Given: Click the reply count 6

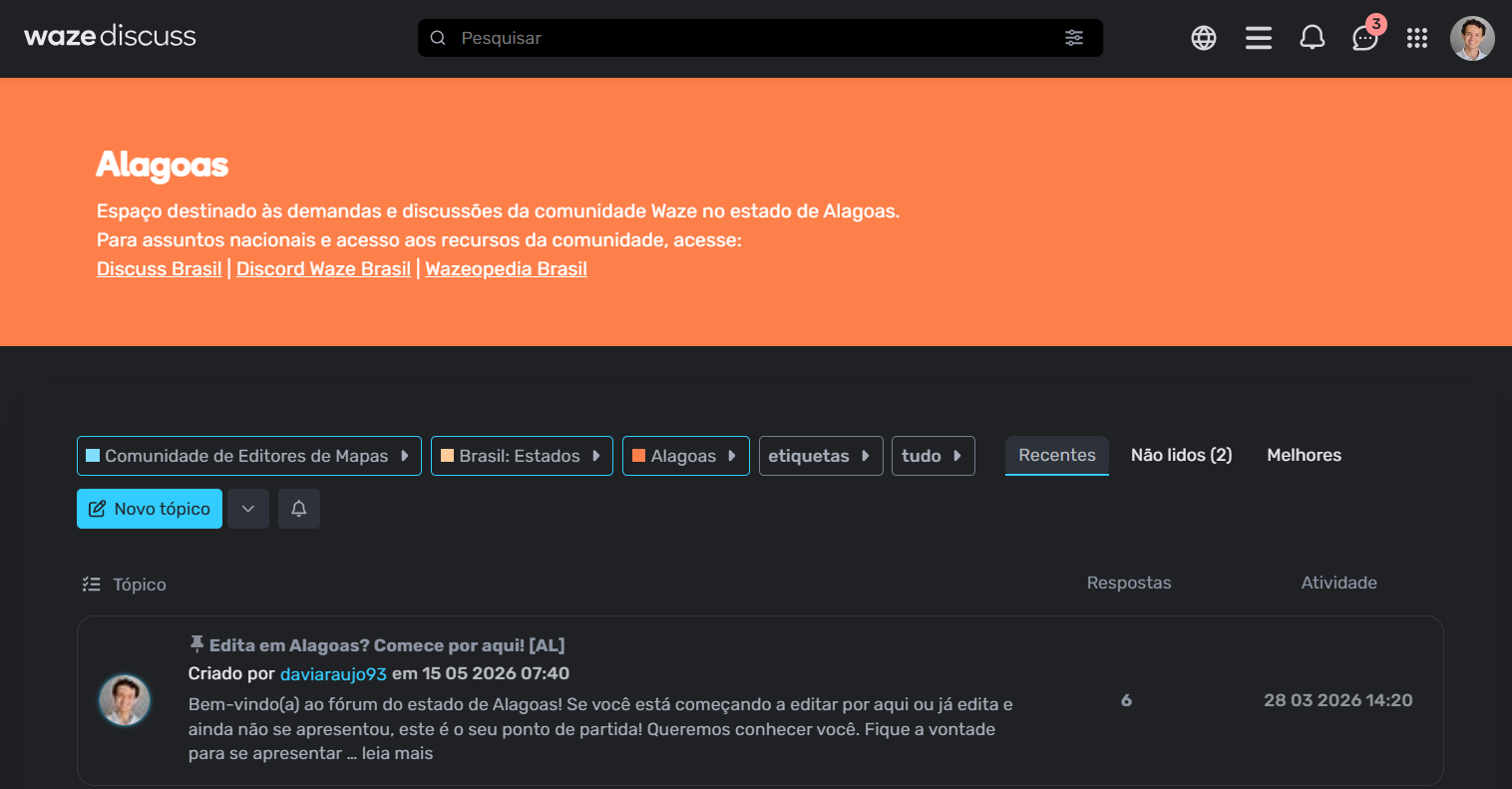Looking at the screenshot, I should (1126, 700).
